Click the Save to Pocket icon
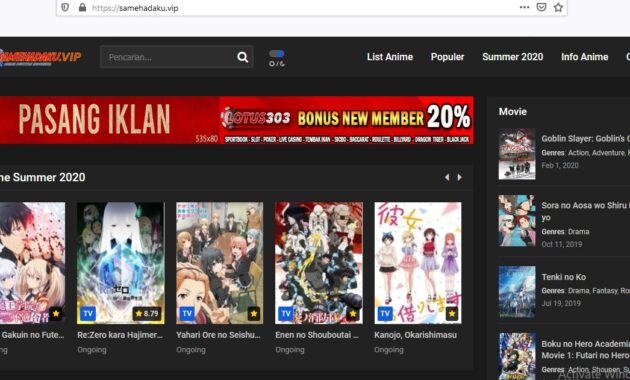This screenshot has height=380, width=630. click(x=541, y=7)
